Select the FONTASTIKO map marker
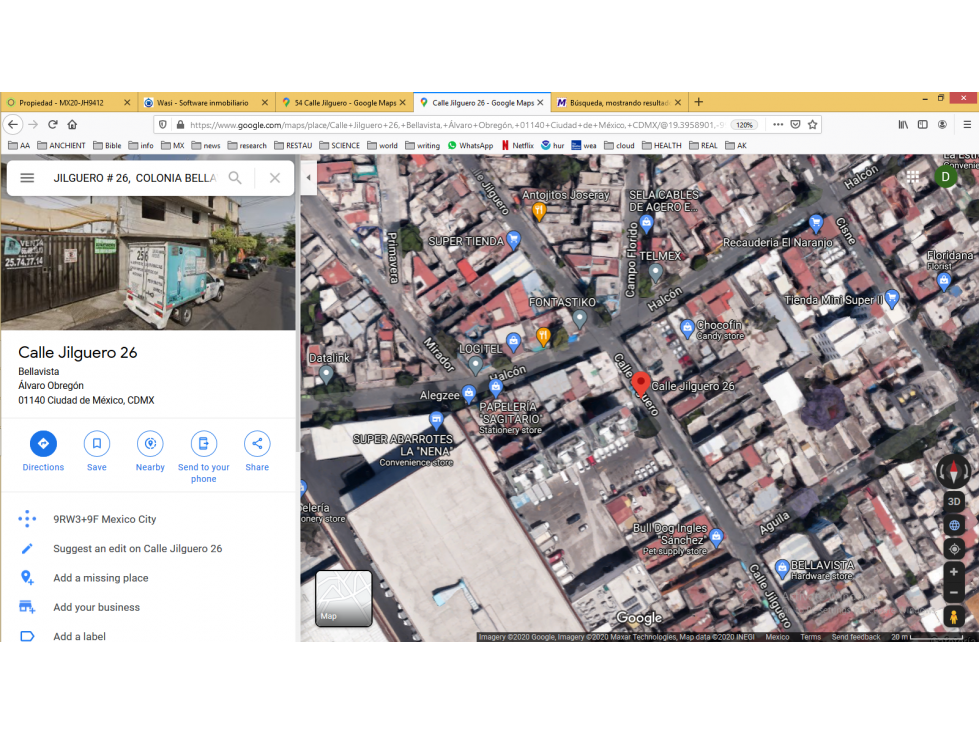 (x=580, y=319)
